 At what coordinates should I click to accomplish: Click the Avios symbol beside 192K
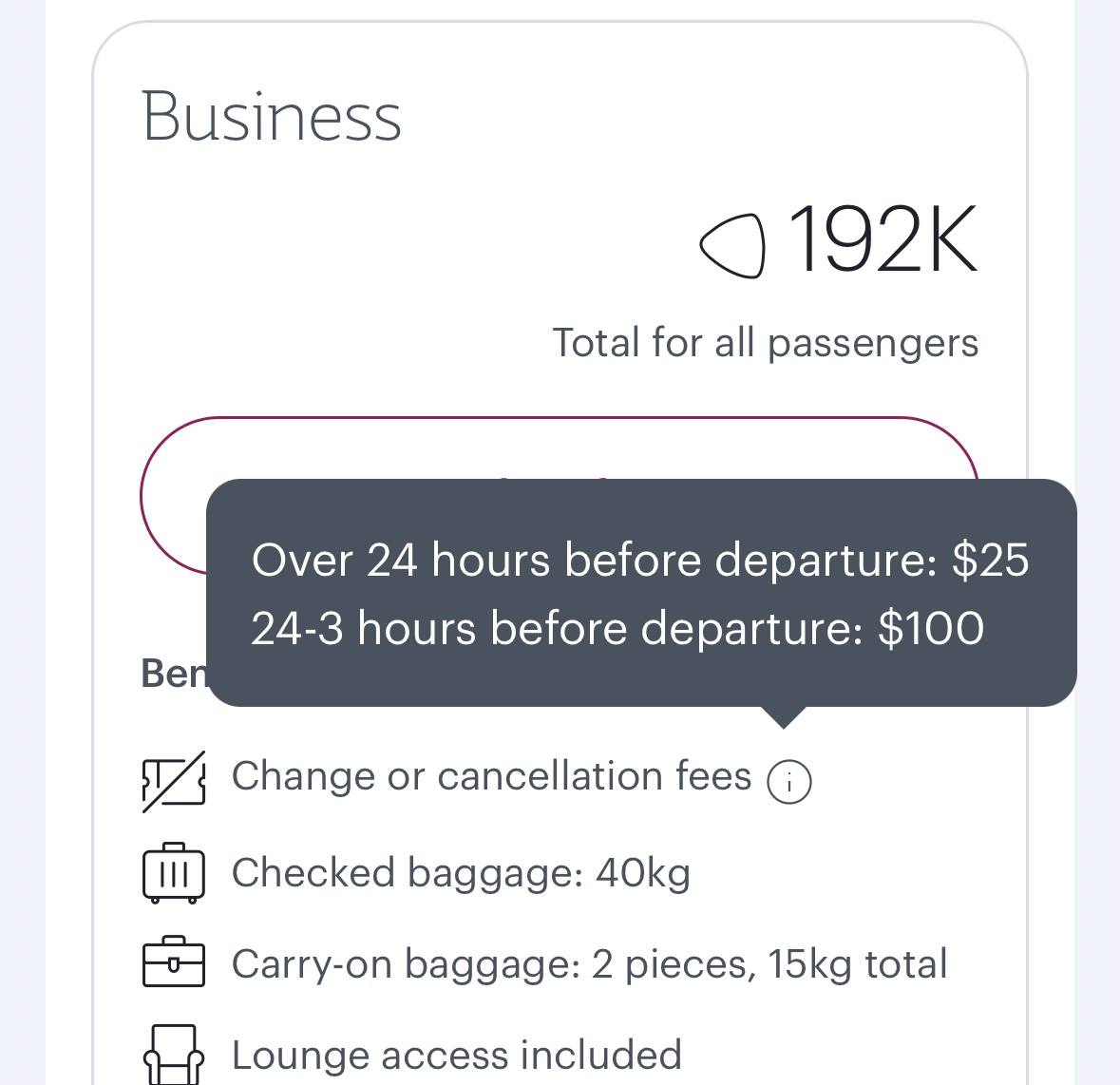[731, 243]
